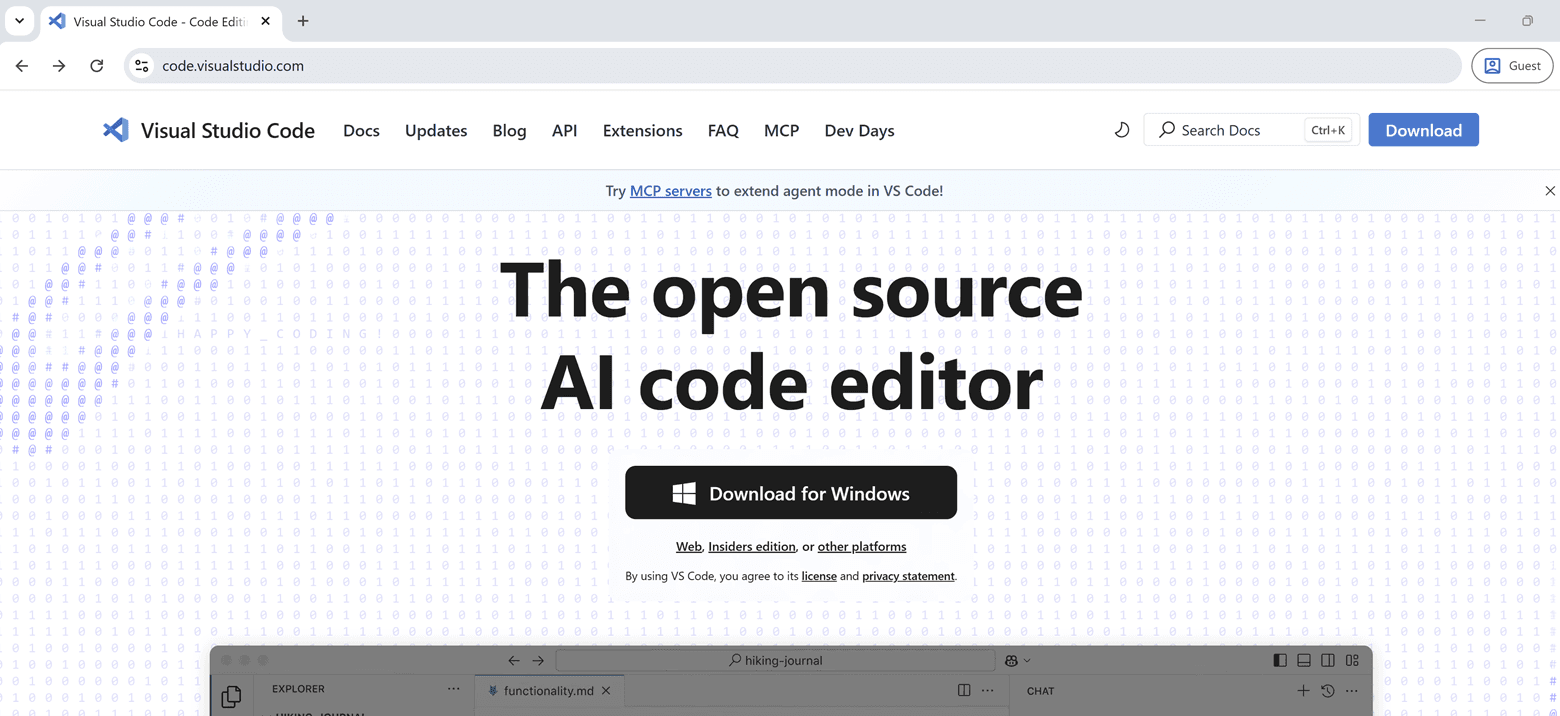Expand the Copilot dropdown chevron
The height and width of the screenshot is (716, 1560).
click(x=1026, y=660)
